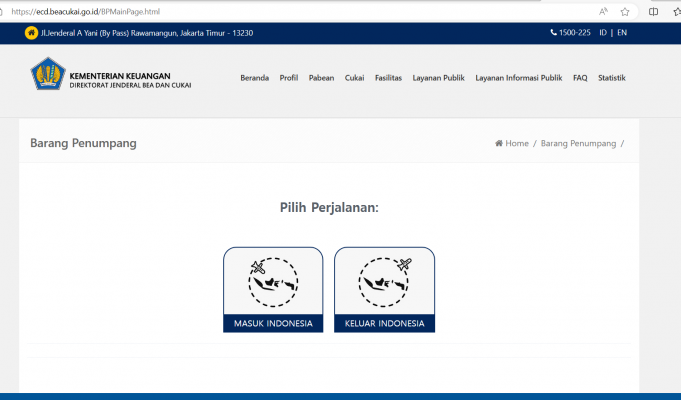The image size is (681, 400).
Task: Click the Kementerian Keuangan logo emblem
Action: point(47,75)
